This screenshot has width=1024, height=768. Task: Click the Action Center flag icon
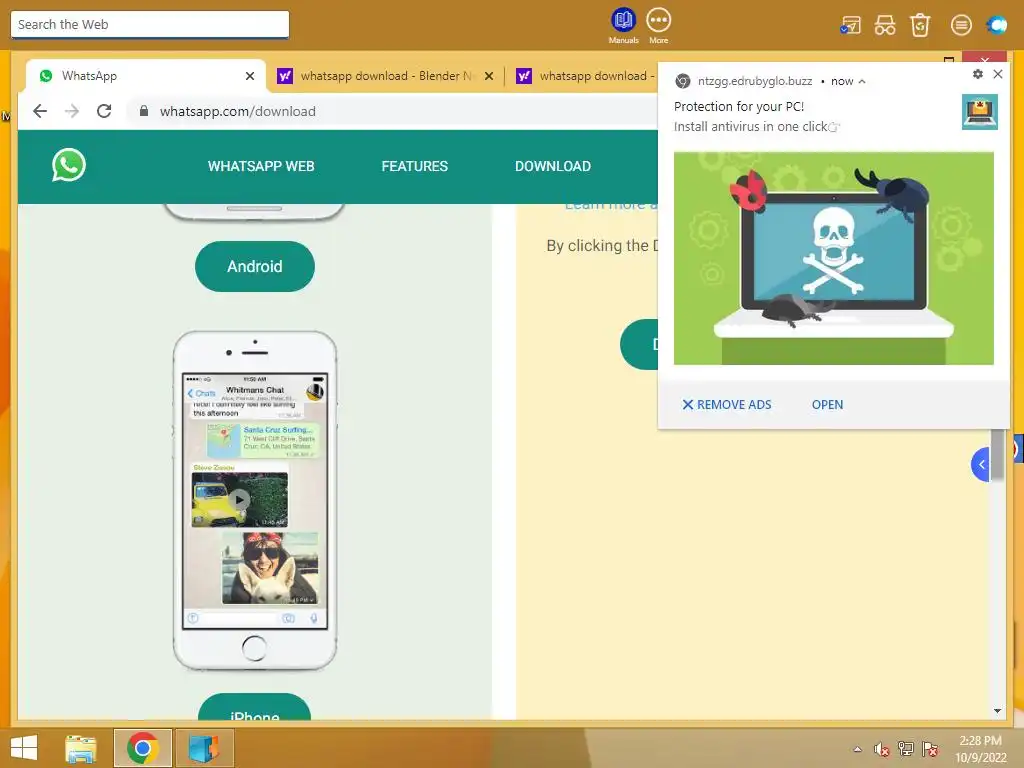pos(930,749)
